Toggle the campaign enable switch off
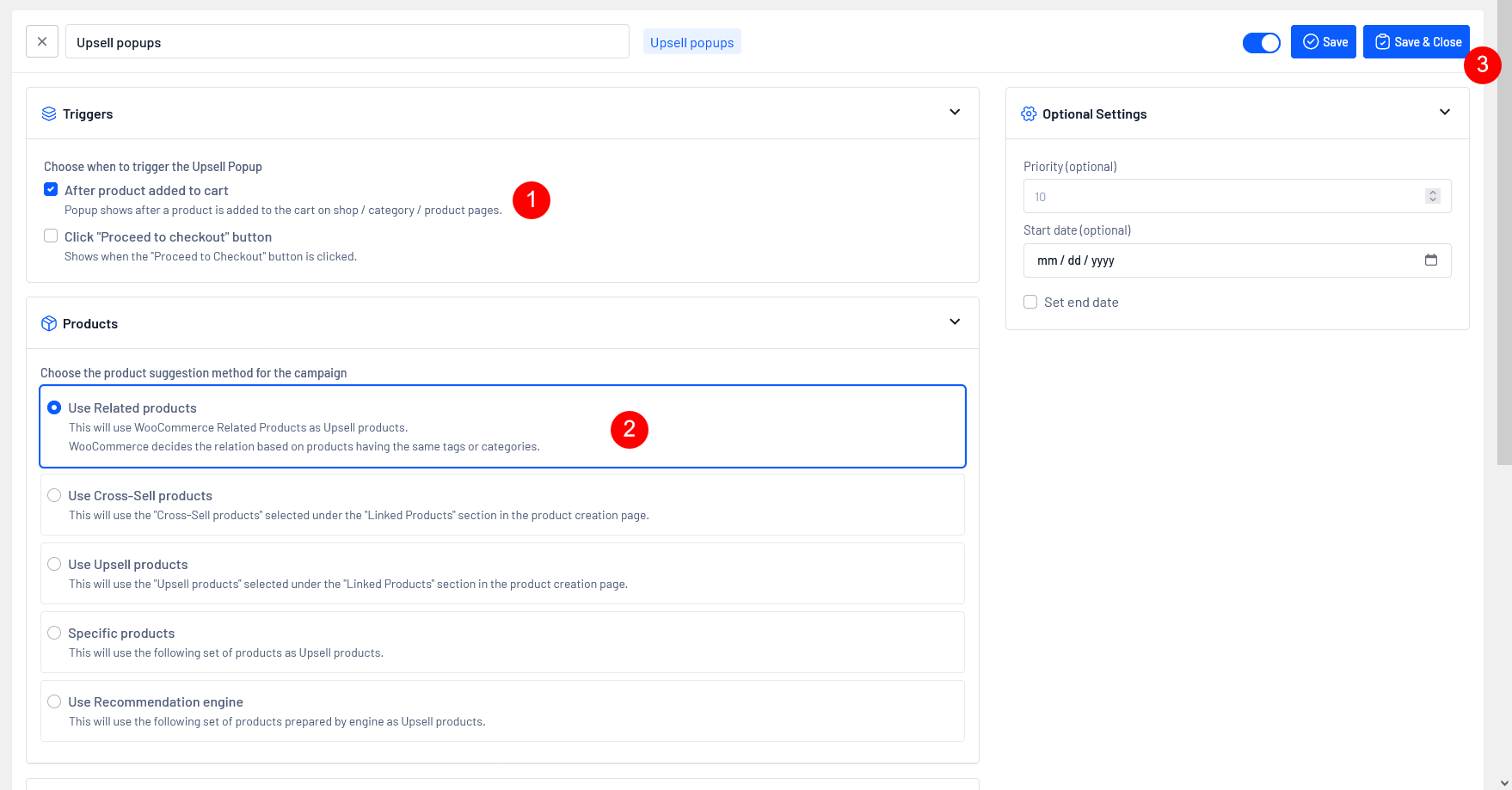 tap(1261, 42)
